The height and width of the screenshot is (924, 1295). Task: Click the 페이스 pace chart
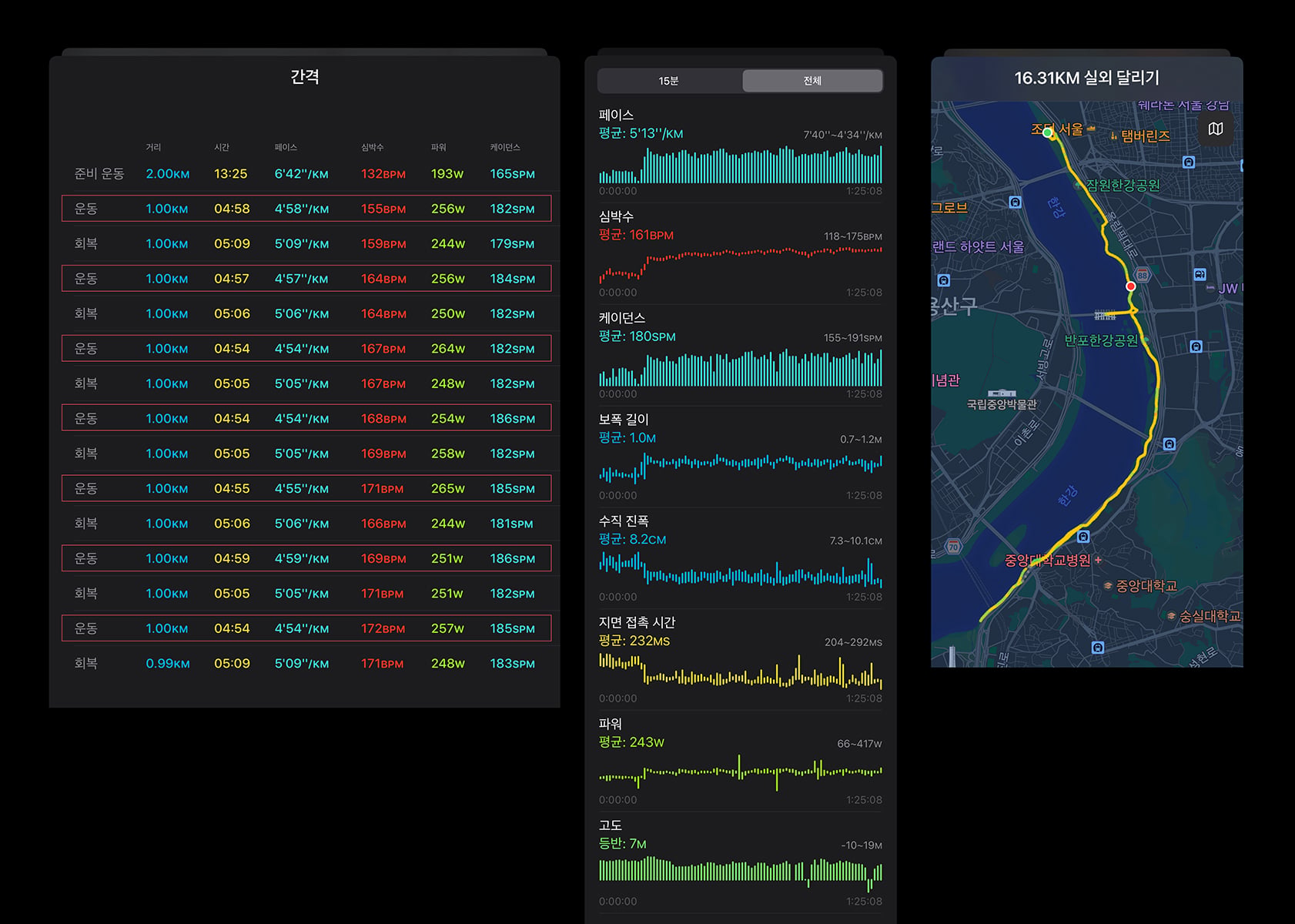coord(741,164)
